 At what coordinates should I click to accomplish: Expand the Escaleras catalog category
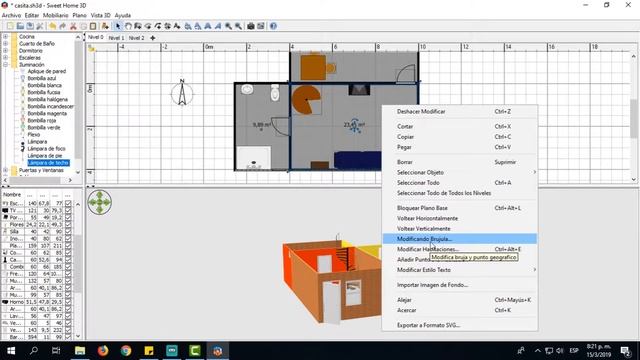coord(6,58)
